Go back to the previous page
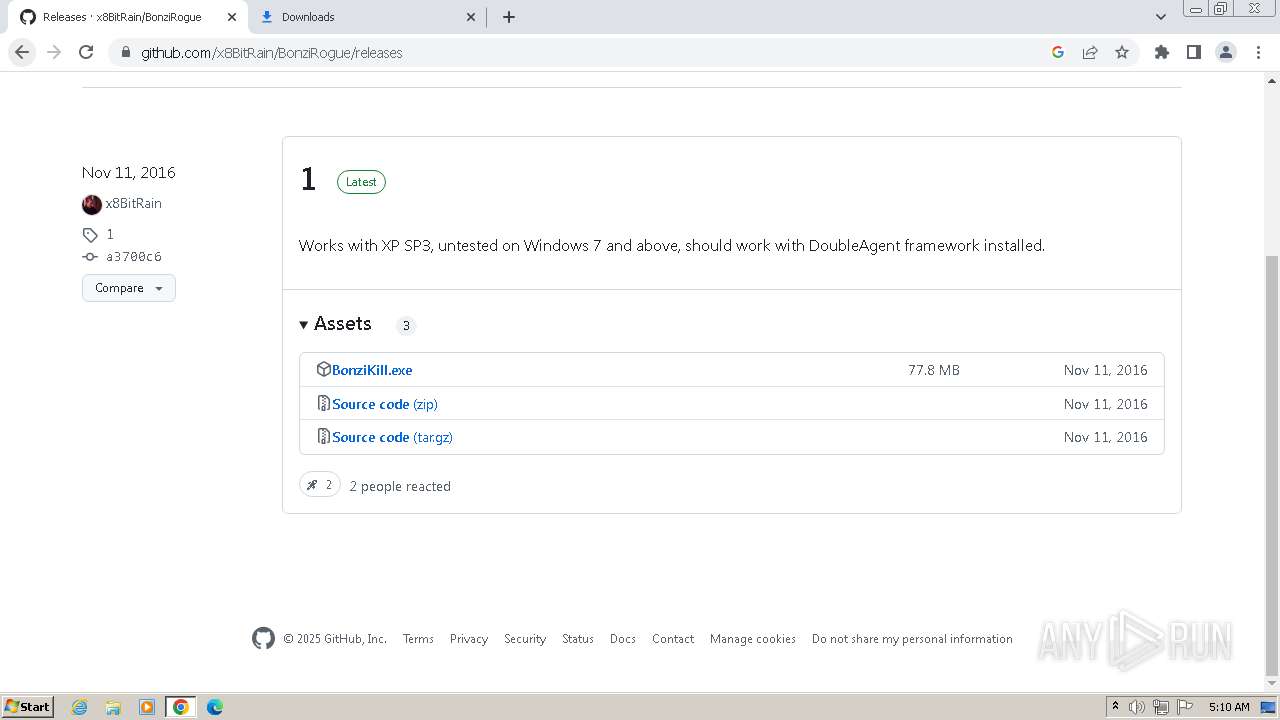The height and width of the screenshot is (720, 1280). click(x=22, y=52)
